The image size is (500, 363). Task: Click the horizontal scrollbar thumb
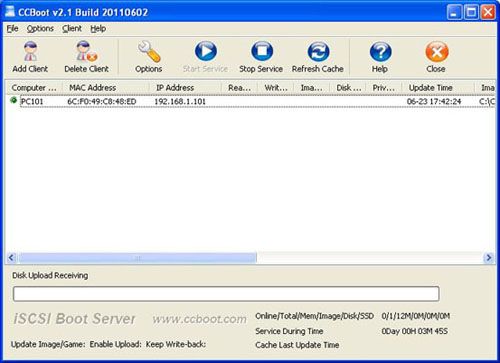click(138, 258)
